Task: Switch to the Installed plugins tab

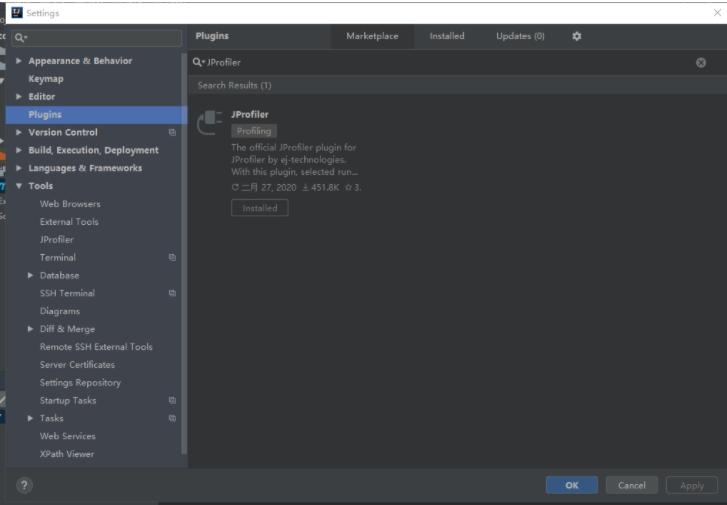Action: (447, 36)
